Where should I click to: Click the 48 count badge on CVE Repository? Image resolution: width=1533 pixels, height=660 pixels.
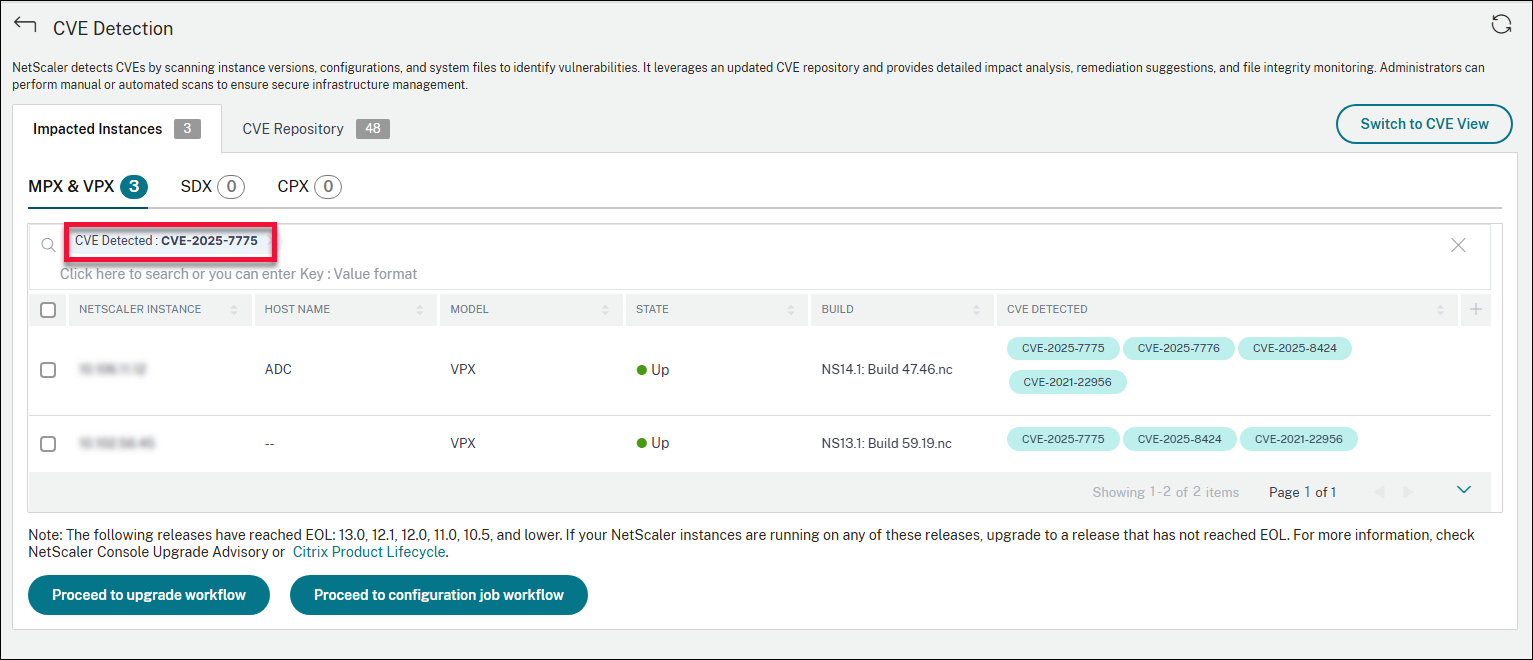pyautogui.click(x=373, y=129)
